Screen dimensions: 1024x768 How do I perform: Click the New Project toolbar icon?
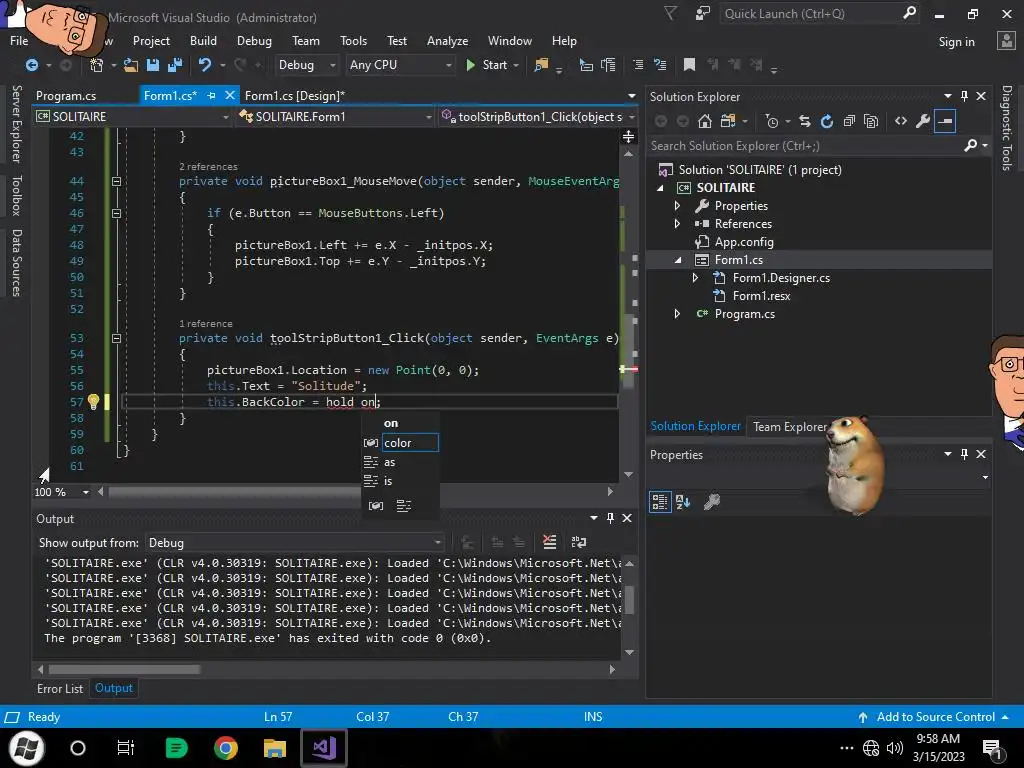pyautogui.click(x=97, y=65)
